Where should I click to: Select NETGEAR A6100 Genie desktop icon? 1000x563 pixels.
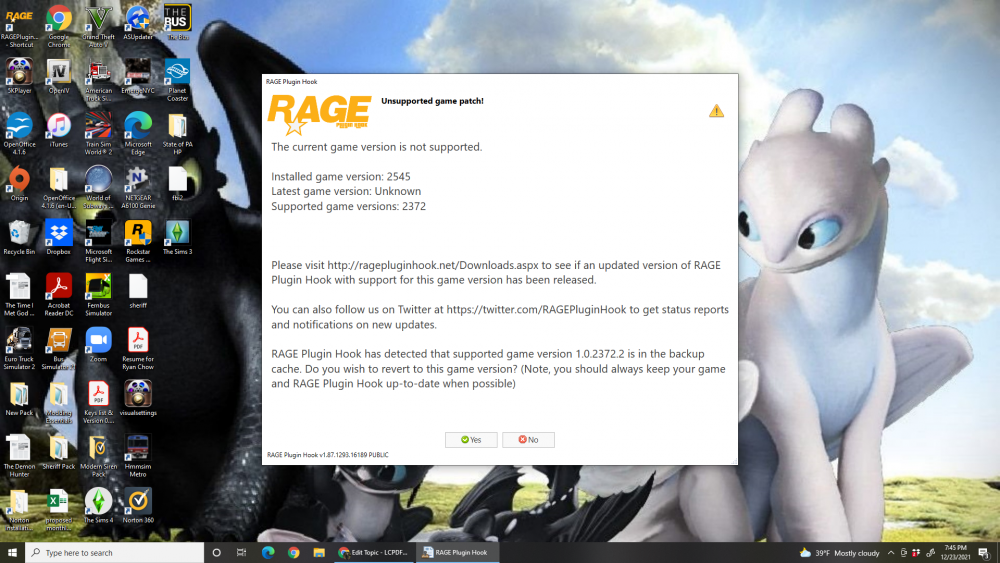(x=138, y=187)
